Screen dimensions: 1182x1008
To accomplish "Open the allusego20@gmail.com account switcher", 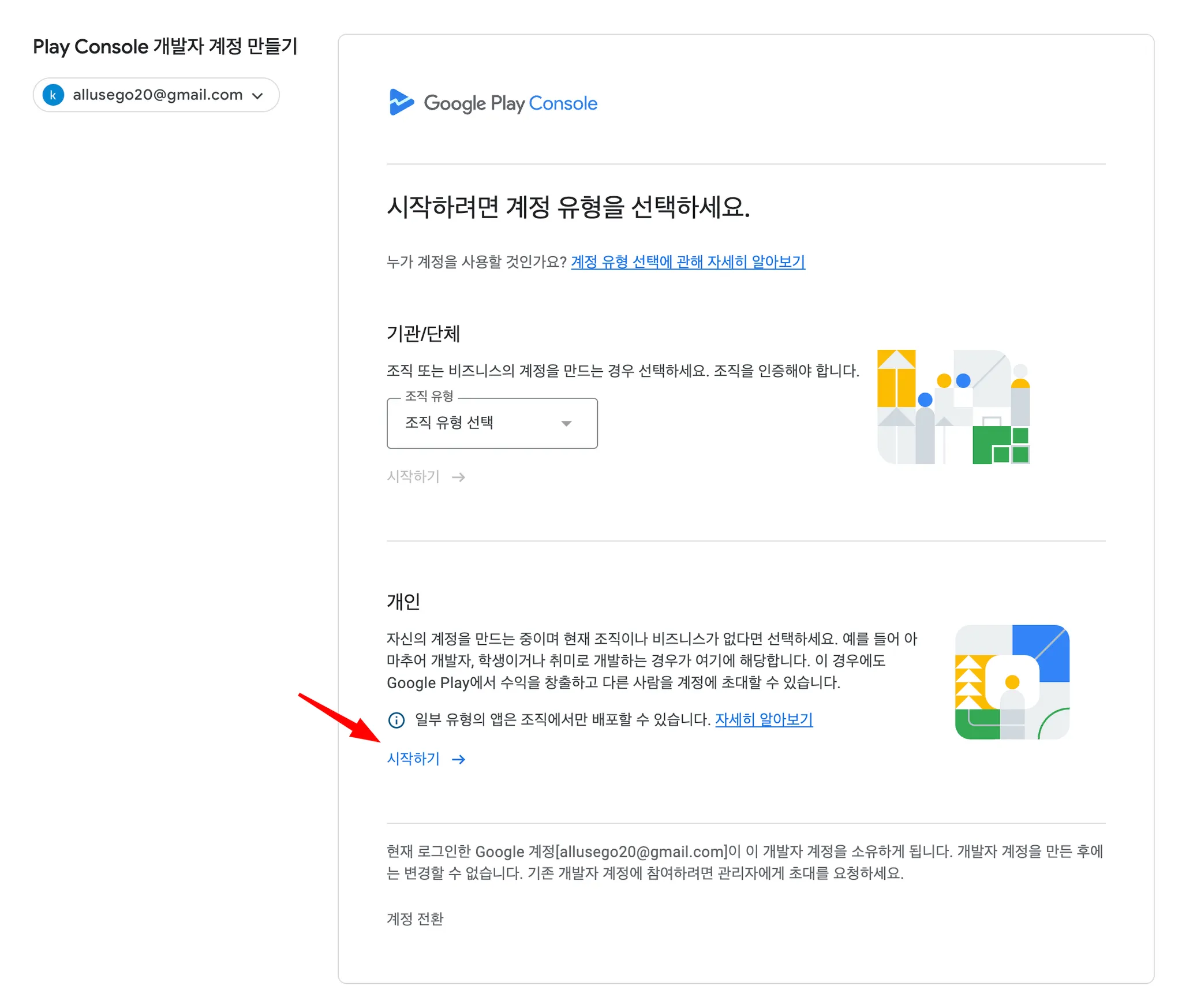I will click(x=156, y=95).
